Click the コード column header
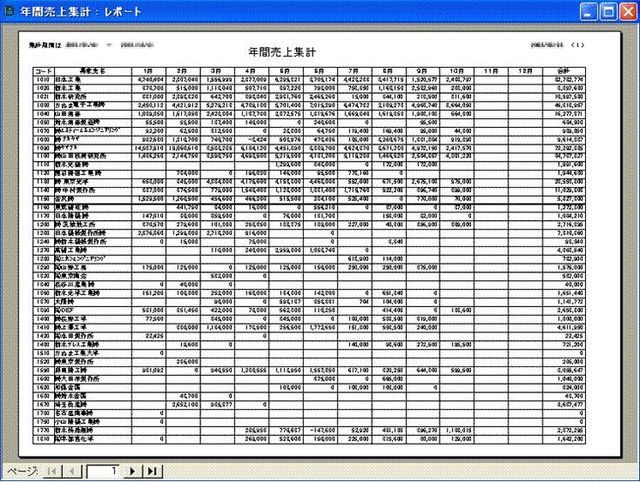 pyautogui.click(x=43, y=71)
